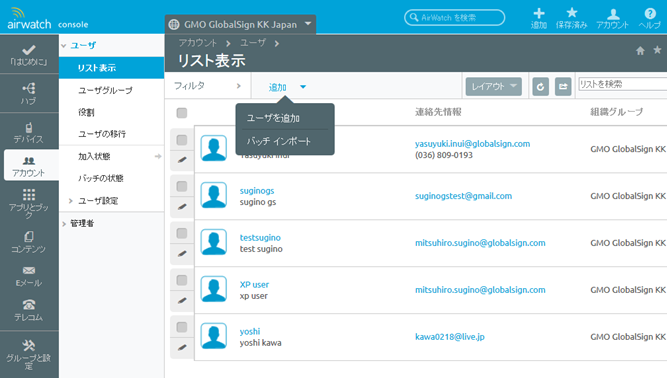Viewport: 667px width, 378px height.
Task: Expand the ユーザ設定 tree item
Action: 71,201
